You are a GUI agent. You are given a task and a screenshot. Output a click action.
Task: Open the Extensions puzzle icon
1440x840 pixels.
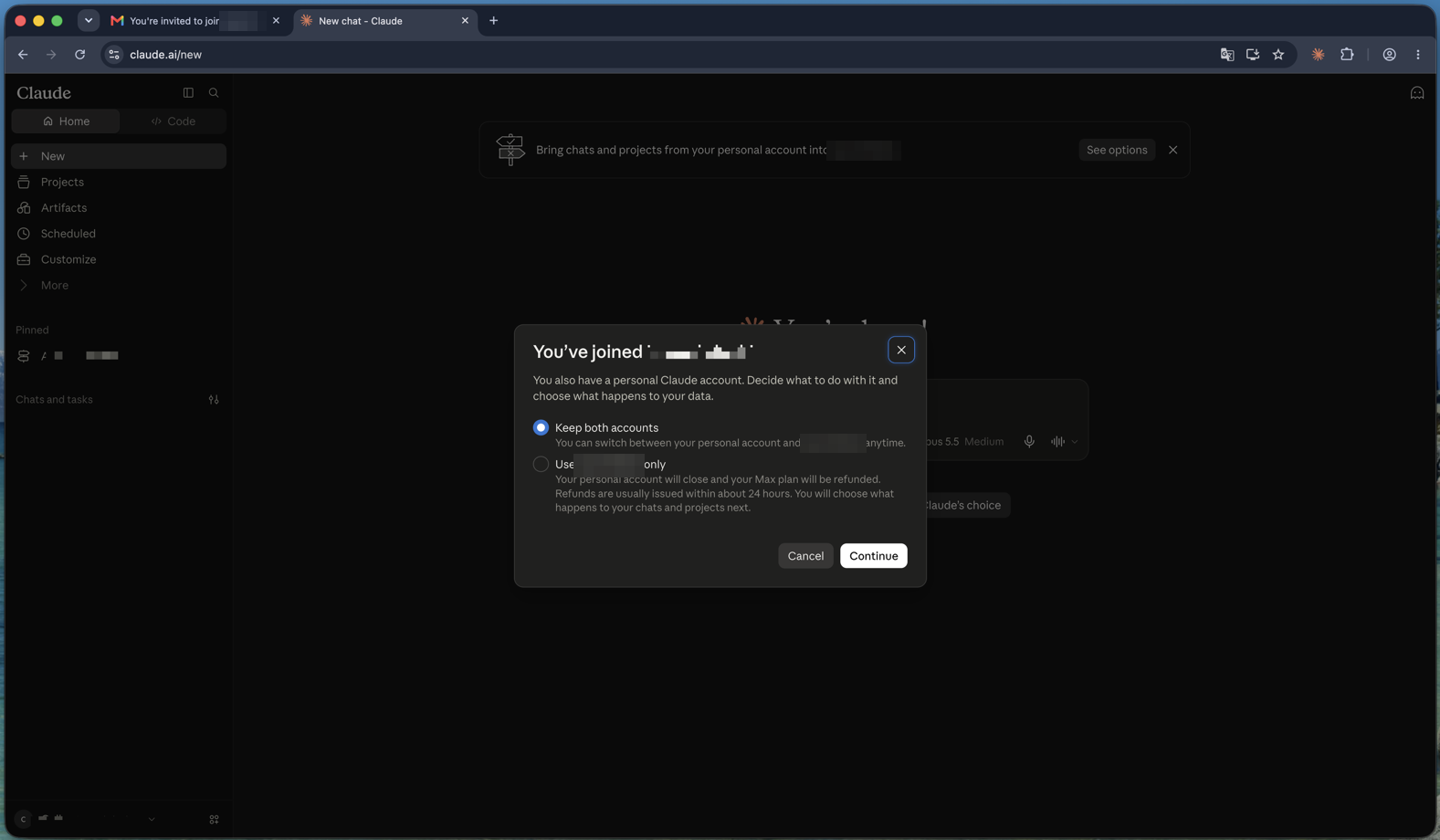coord(1347,55)
